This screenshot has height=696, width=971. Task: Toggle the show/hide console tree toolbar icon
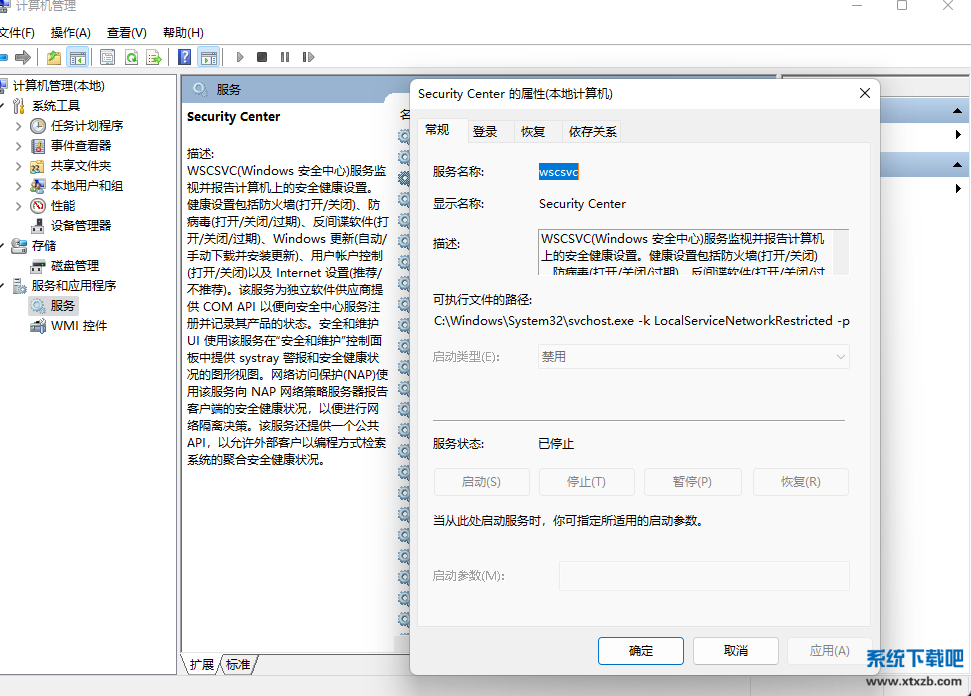pos(77,58)
